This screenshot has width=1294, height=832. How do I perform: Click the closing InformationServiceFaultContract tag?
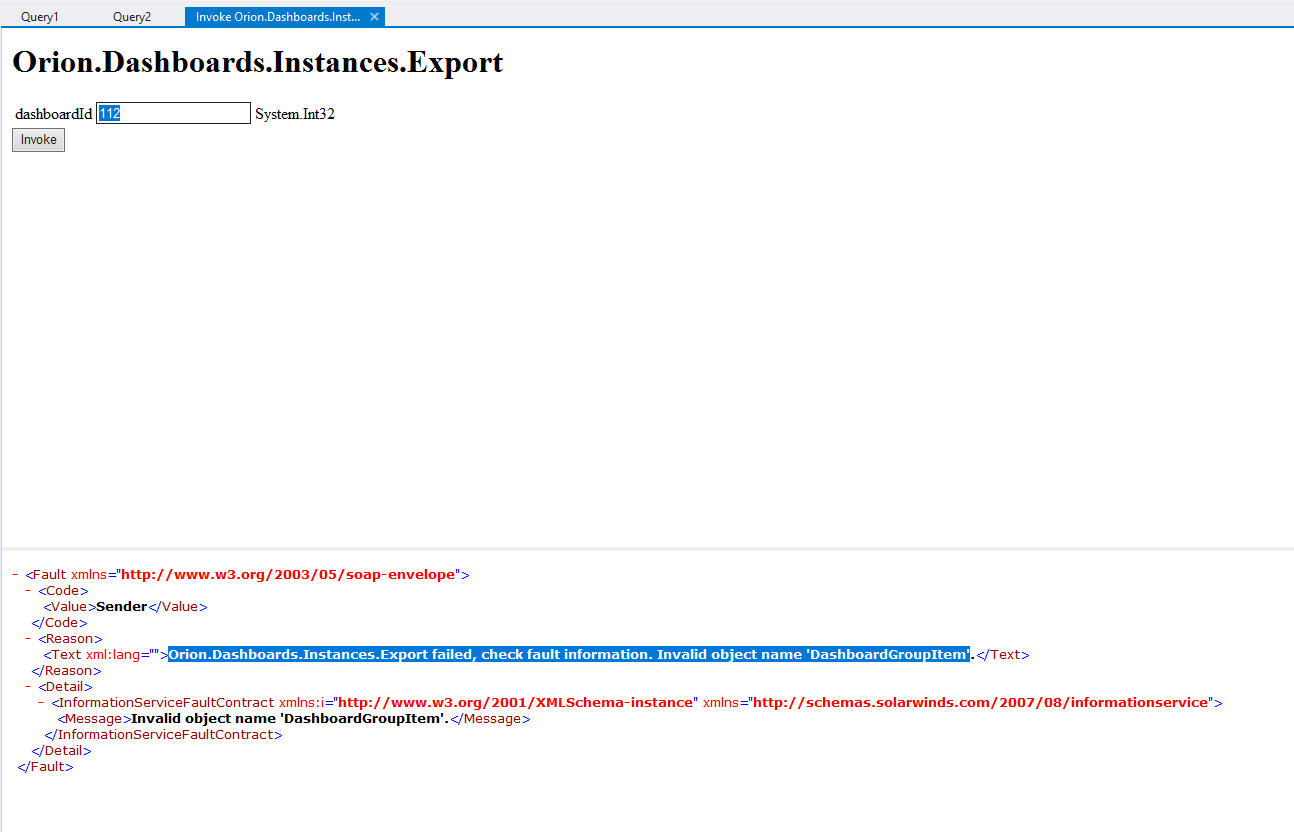pos(163,735)
